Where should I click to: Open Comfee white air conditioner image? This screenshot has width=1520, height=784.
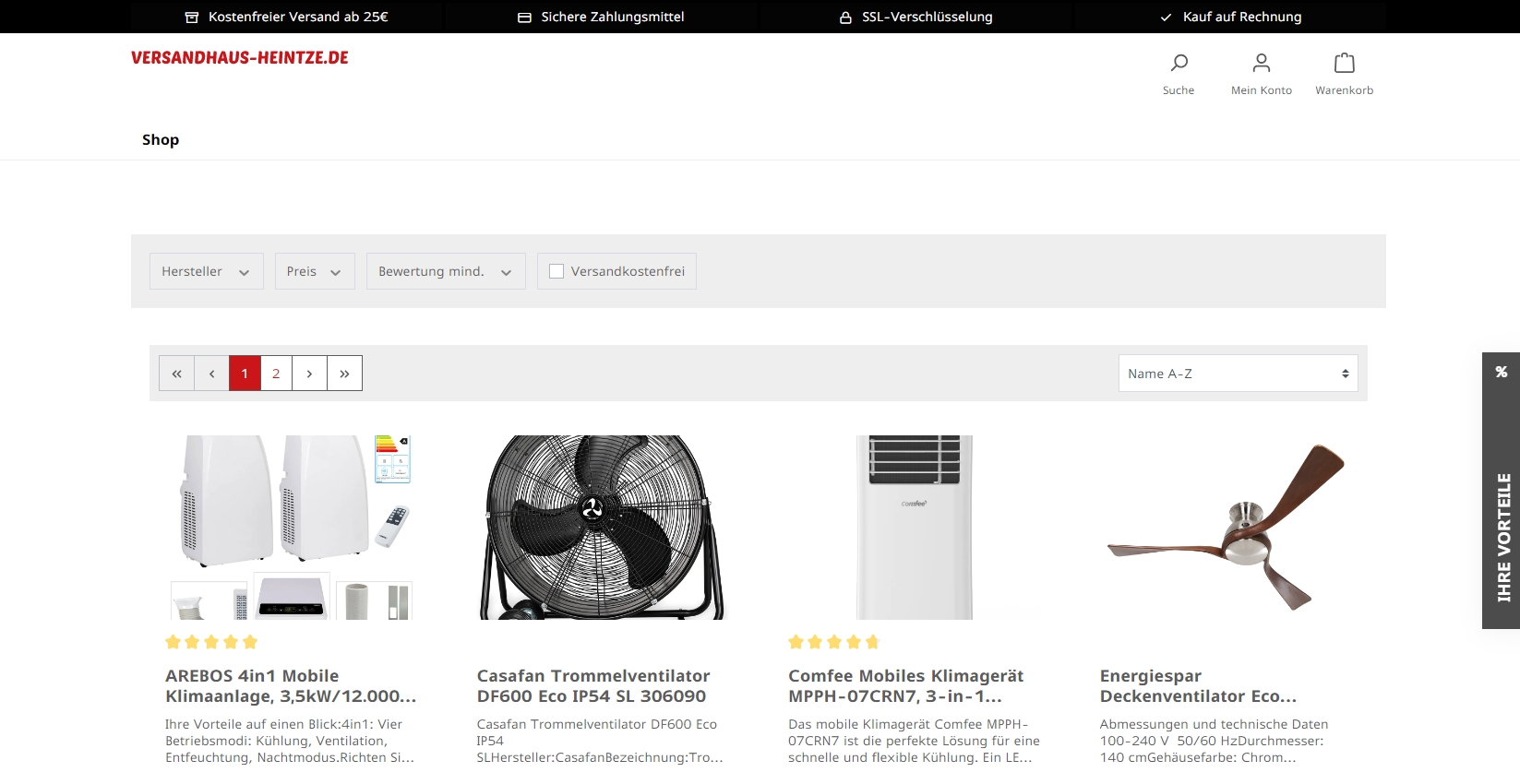tap(914, 528)
